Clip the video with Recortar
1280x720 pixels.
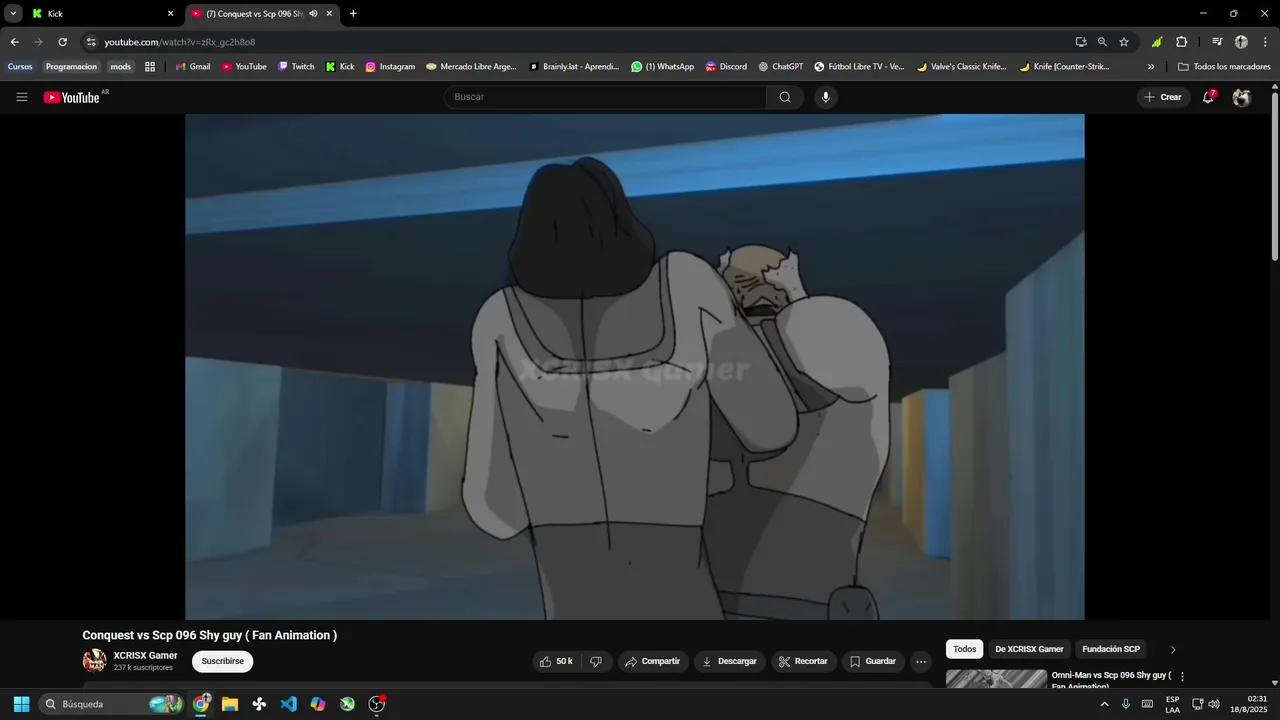(x=803, y=661)
